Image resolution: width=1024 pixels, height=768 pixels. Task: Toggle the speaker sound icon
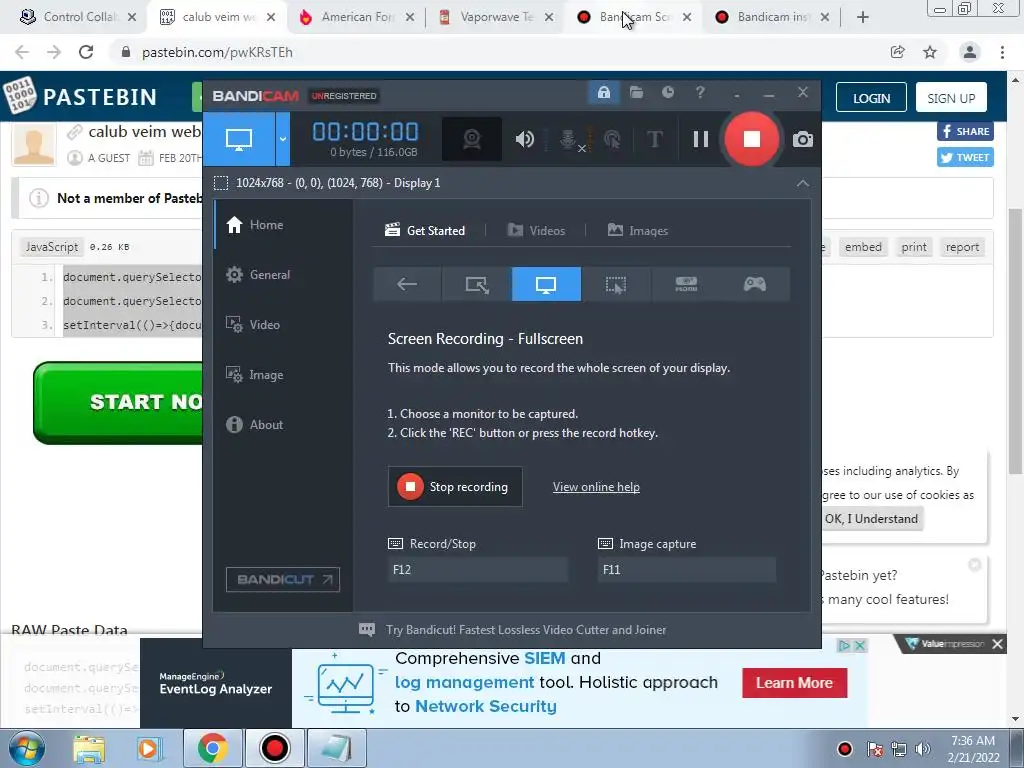[524, 139]
